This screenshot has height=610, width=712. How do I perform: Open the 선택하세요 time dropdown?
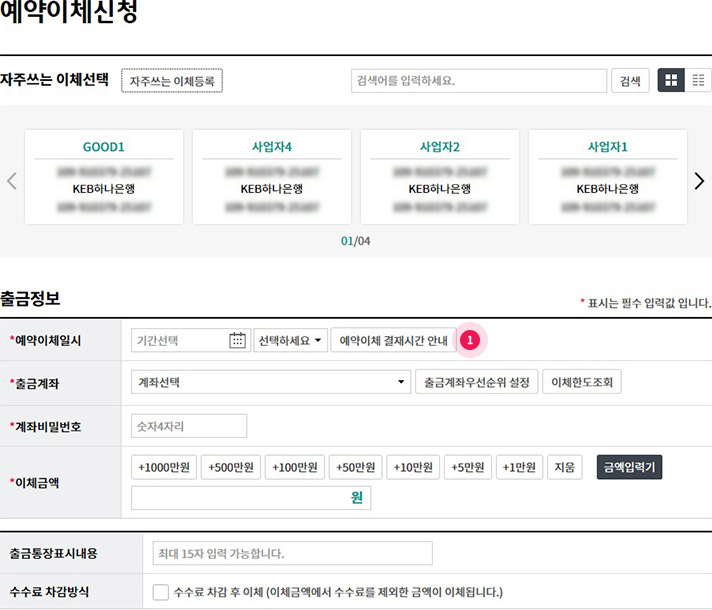[290, 340]
